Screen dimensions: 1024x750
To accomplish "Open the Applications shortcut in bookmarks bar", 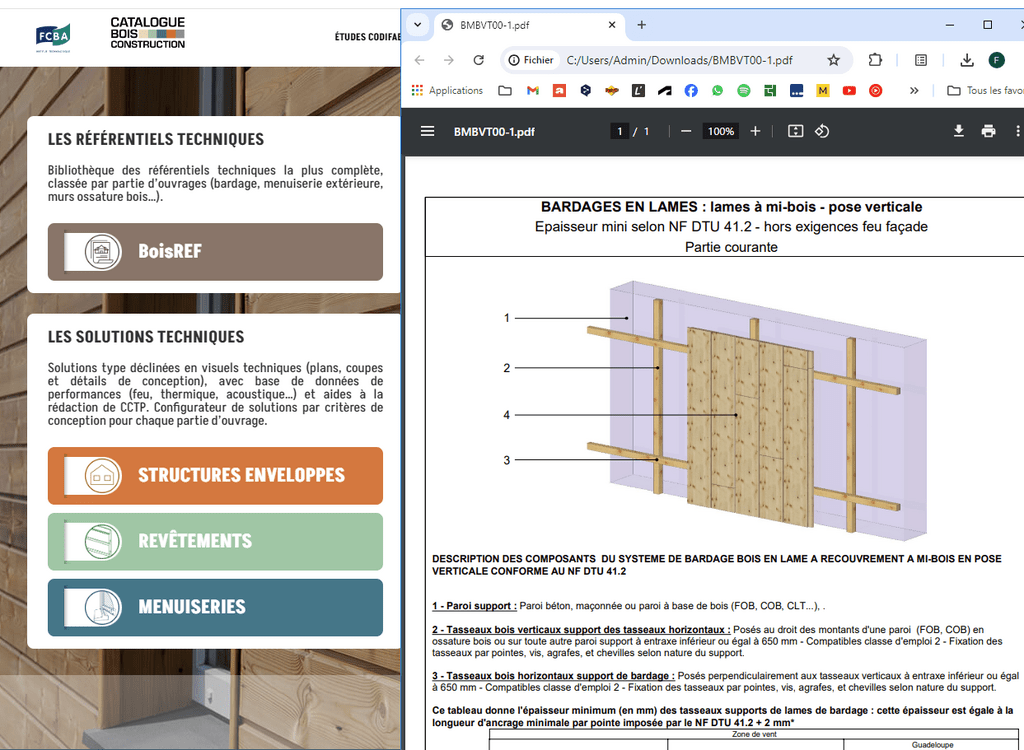I will click(447, 90).
